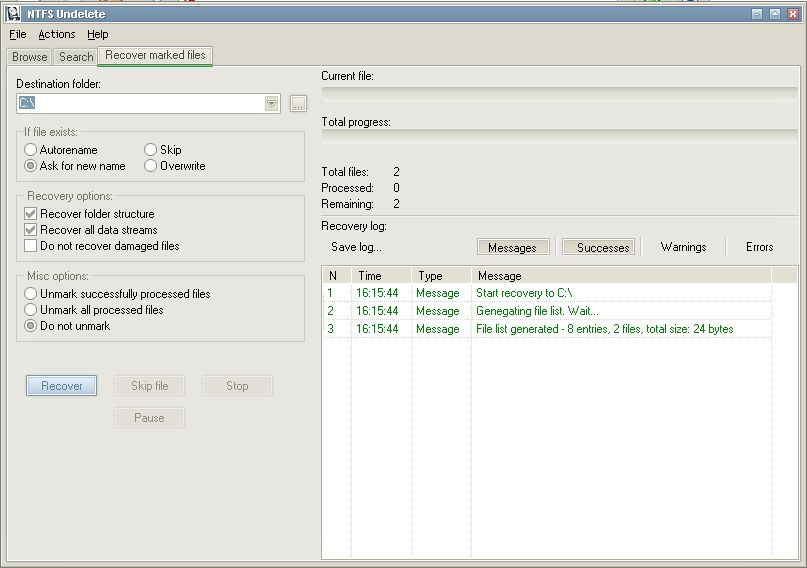Open the Help menu

click(x=97, y=34)
